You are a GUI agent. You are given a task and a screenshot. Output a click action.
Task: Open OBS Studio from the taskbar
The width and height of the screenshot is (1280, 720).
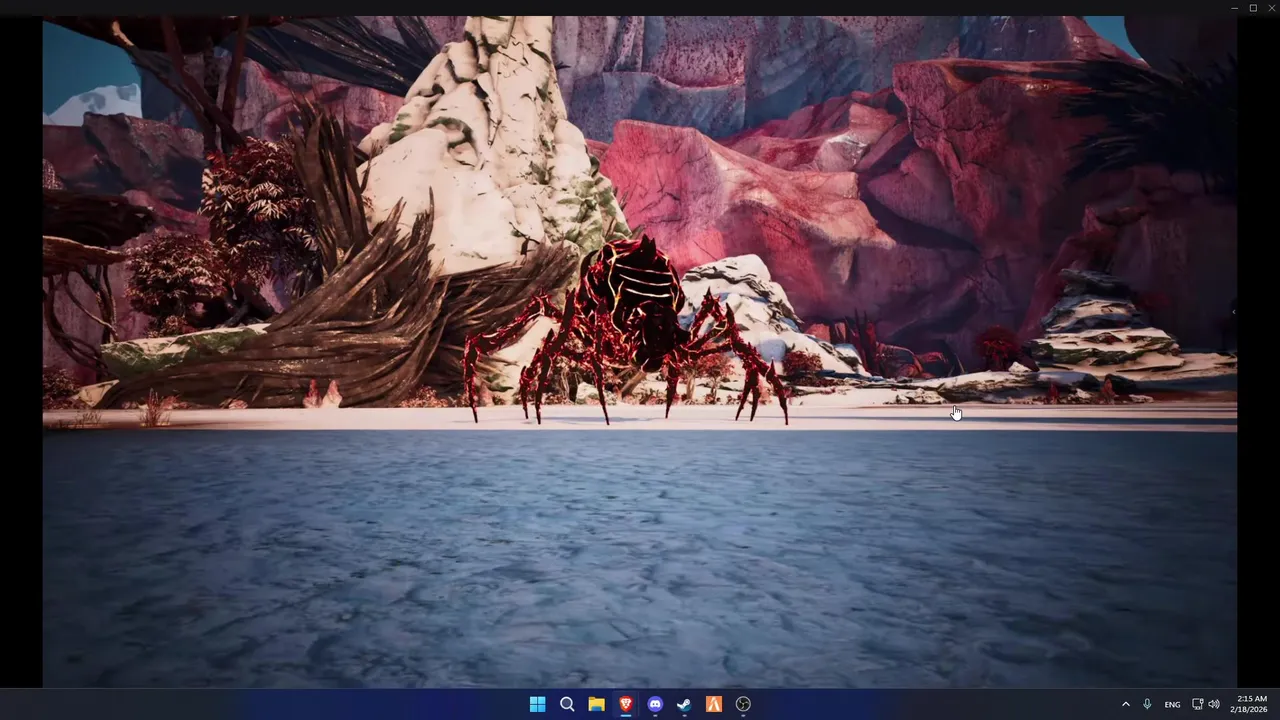coord(743,704)
